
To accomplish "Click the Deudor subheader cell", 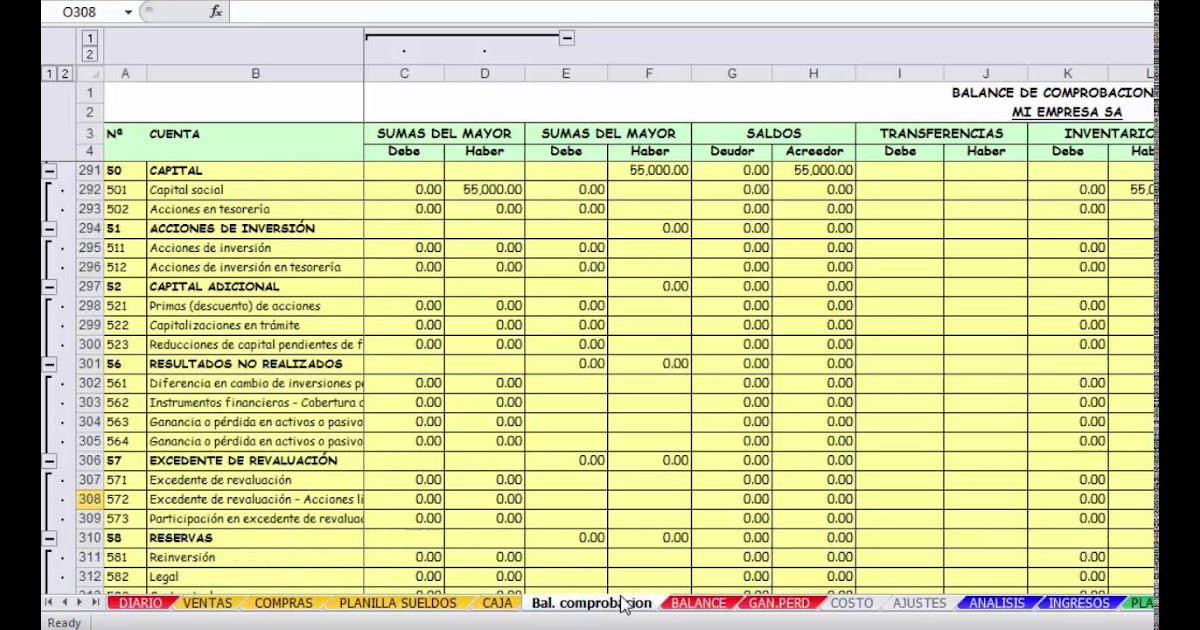I will pos(732,152).
